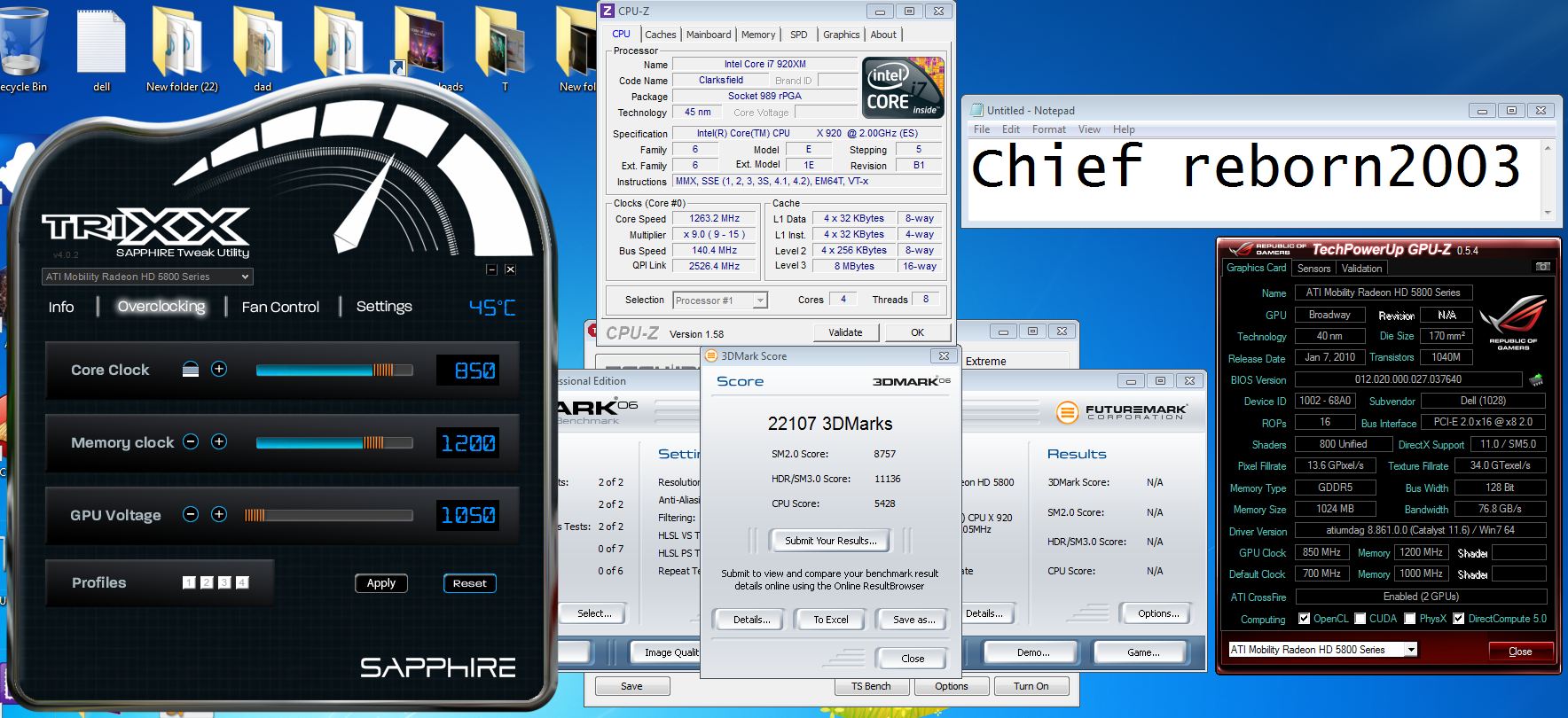Open the Validation tab in GPU-Z
This screenshot has width=1568, height=718.
1361,269
